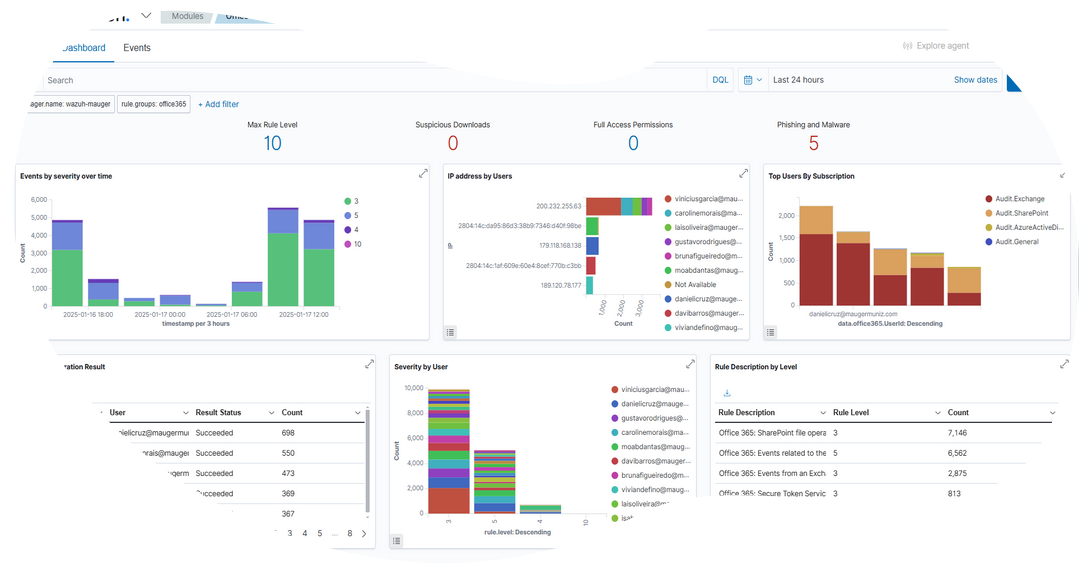Go to next page in results table
The height and width of the screenshot is (573, 1088).
[363, 534]
